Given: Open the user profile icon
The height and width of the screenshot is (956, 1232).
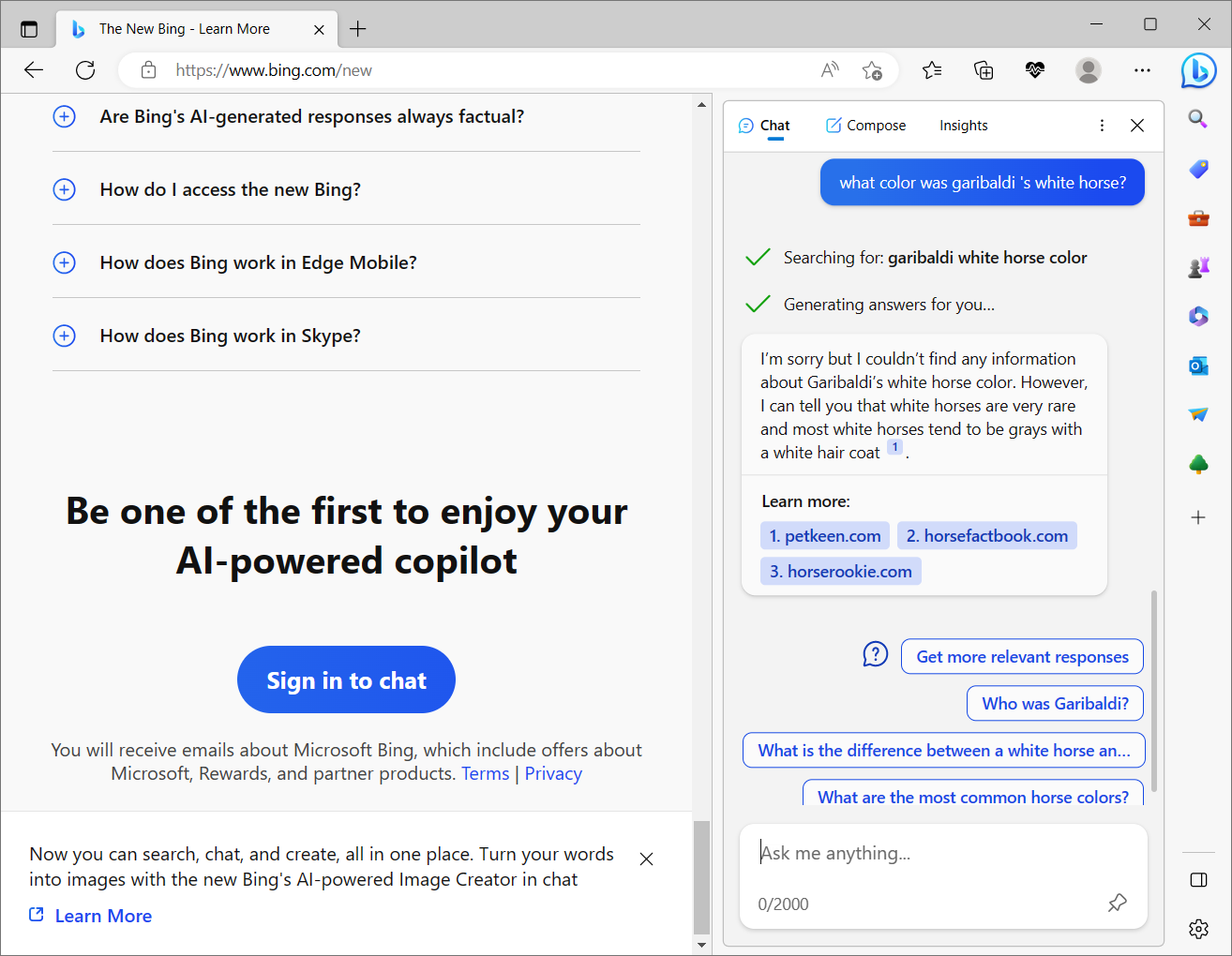Looking at the screenshot, I should pos(1089,70).
